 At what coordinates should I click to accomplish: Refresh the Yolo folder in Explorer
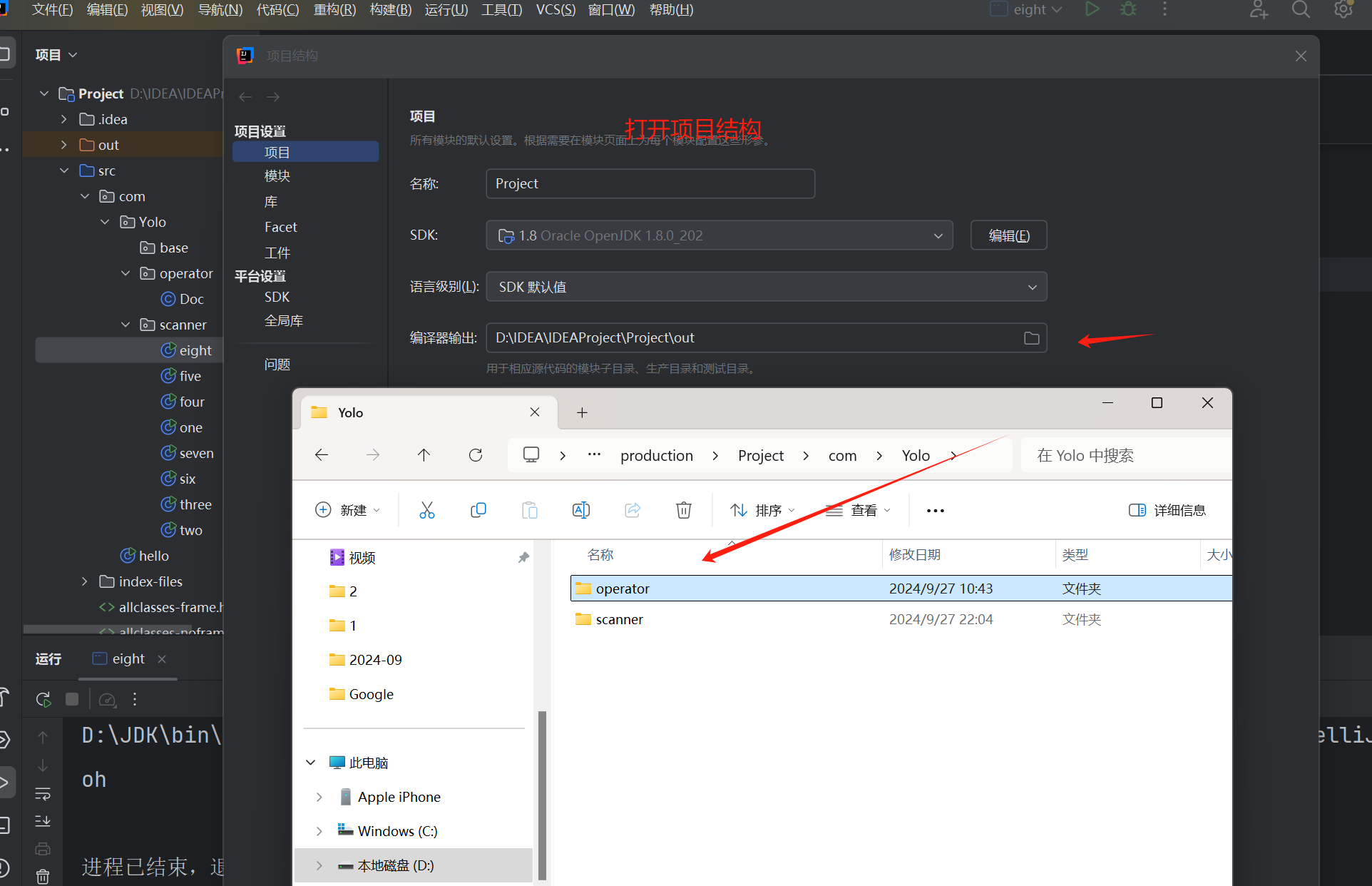tap(476, 455)
